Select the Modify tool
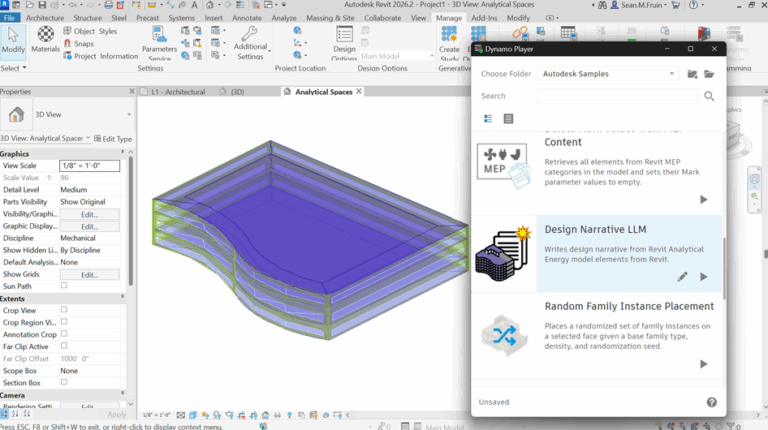This screenshot has width=768, height=430. click(x=13, y=38)
